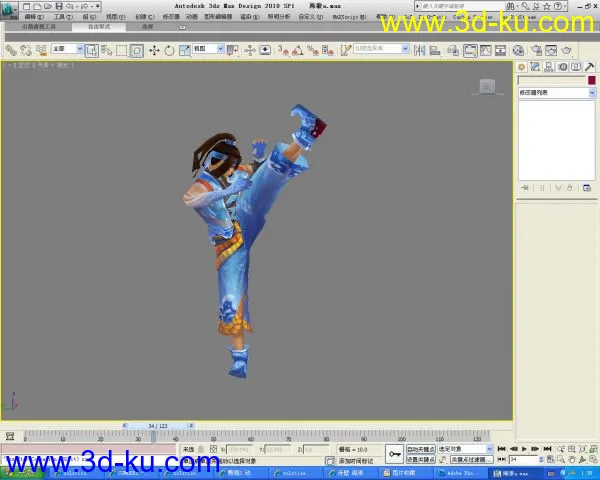The image size is (600, 480).
Task: Switch to the Create command panel tab
Action: (521, 67)
